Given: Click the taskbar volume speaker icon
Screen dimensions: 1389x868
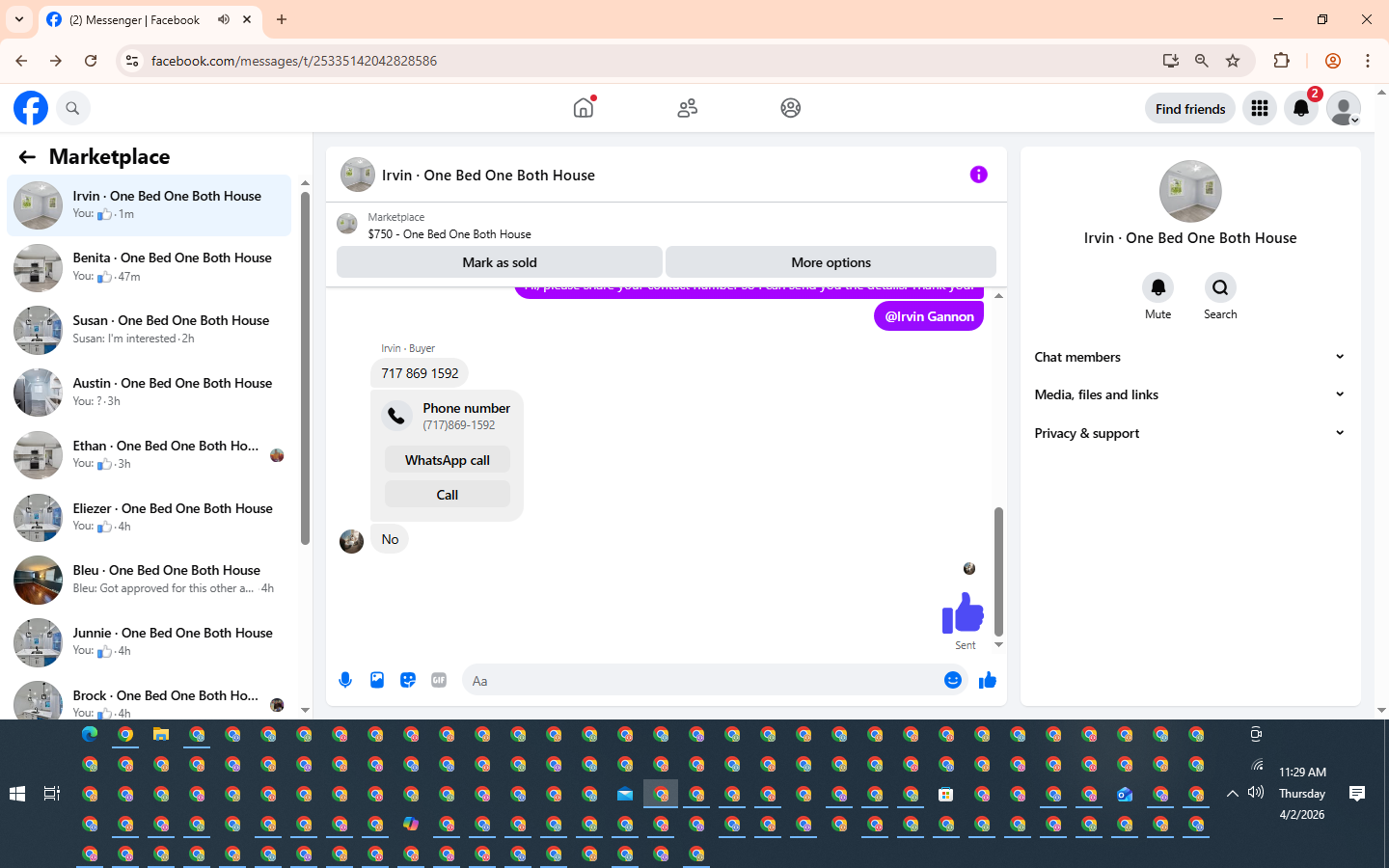Looking at the screenshot, I should [x=1256, y=793].
